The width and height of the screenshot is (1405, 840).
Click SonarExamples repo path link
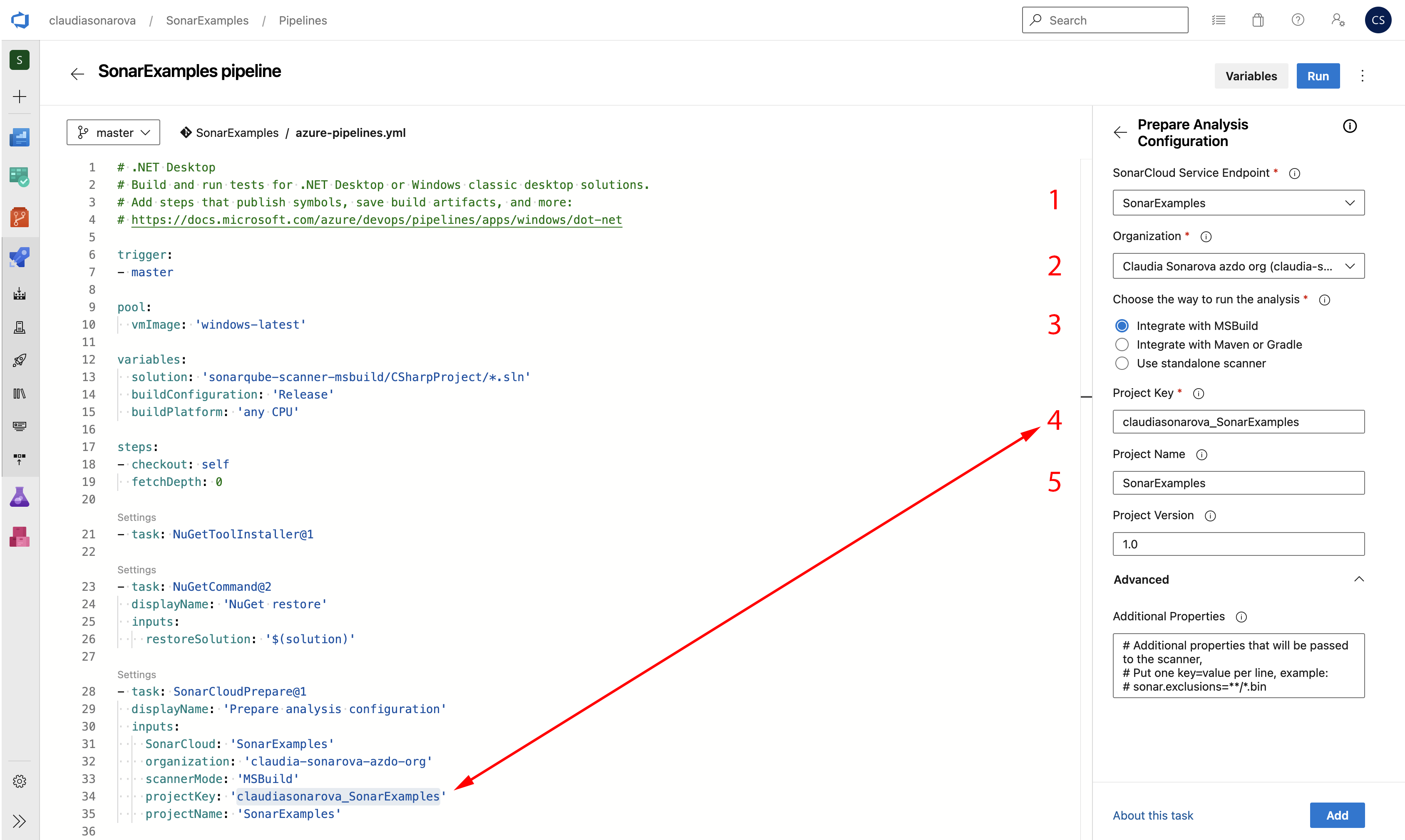pyautogui.click(x=237, y=133)
